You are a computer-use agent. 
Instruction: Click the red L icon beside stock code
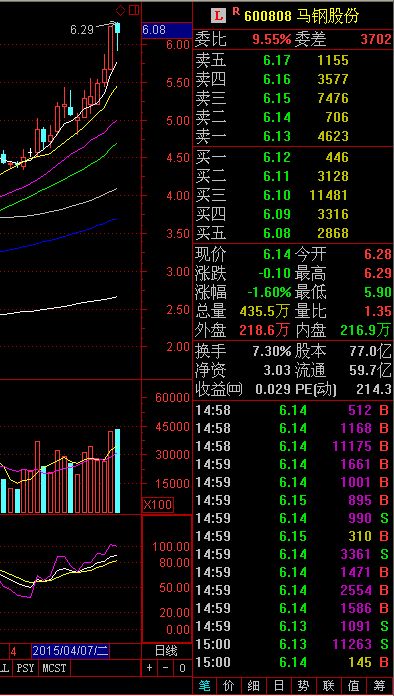click(x=218, y=16)
